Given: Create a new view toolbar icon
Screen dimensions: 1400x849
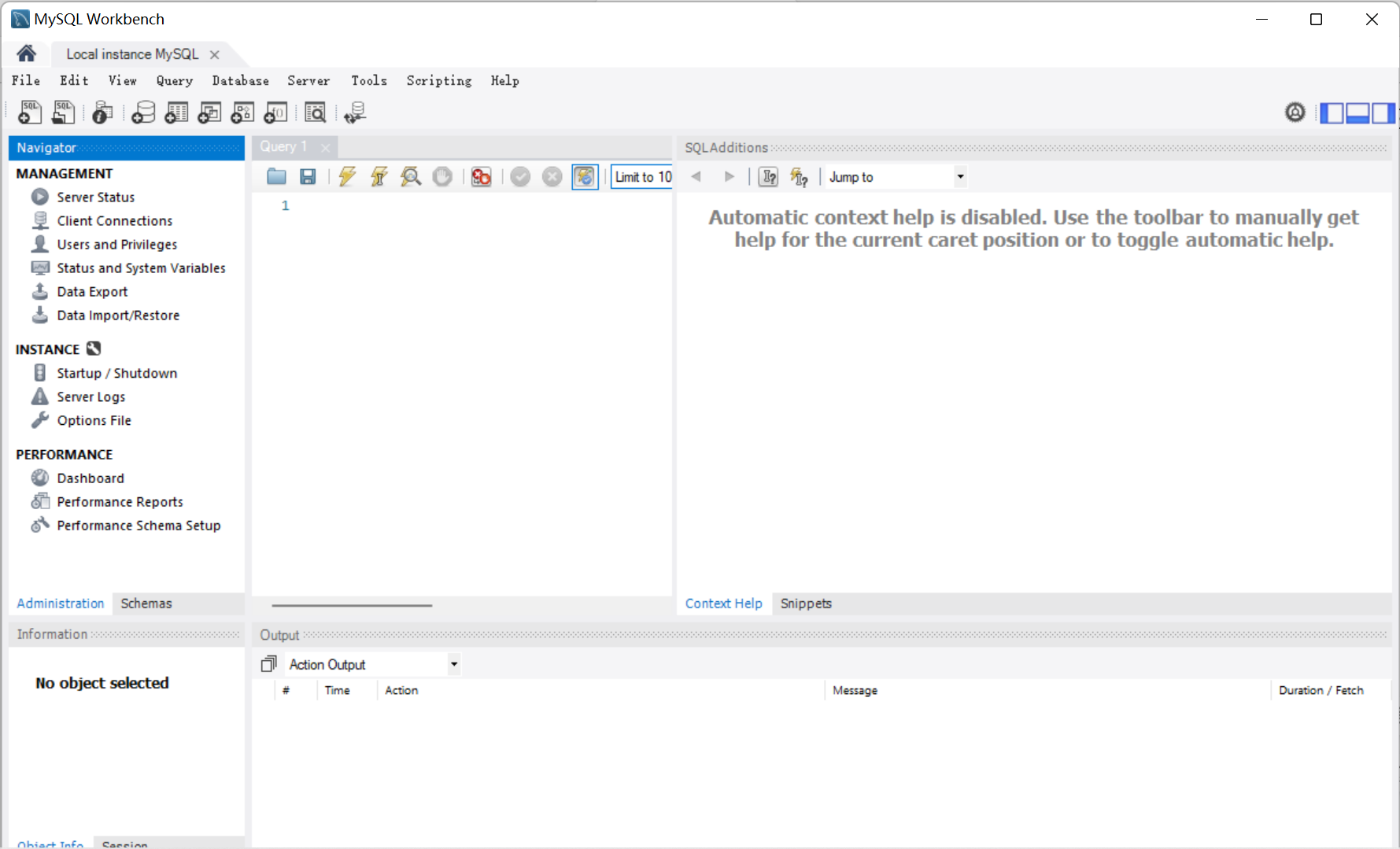Looking at the screenshot, I should point(209,113).
